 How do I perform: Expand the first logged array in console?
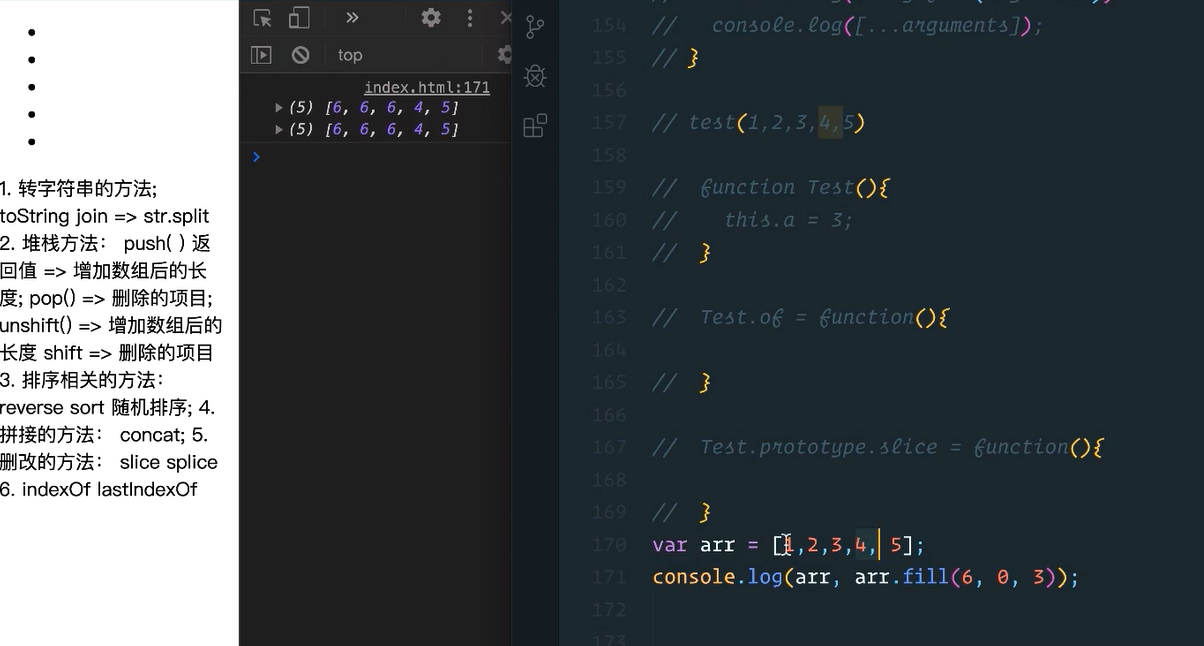point(279,107)
